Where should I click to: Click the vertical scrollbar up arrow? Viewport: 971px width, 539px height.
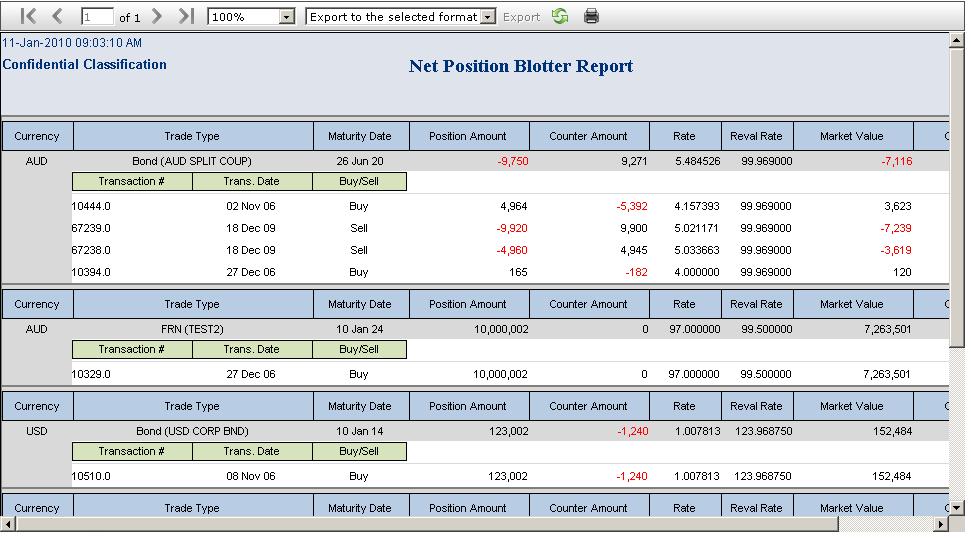click(x=957, y=41)
